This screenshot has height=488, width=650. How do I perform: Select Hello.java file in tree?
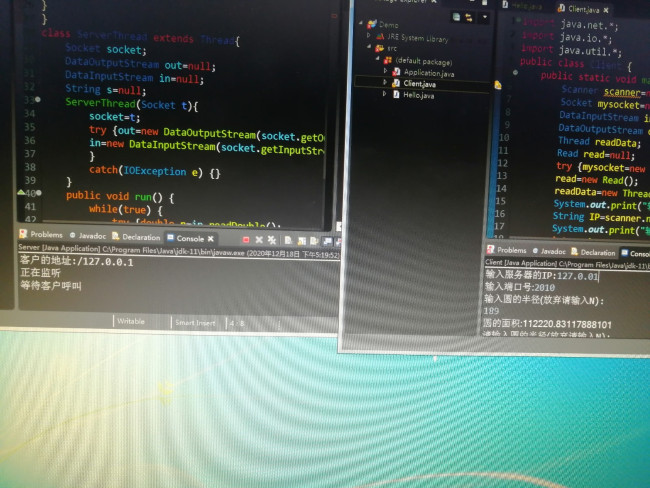(x=419, y=95)
